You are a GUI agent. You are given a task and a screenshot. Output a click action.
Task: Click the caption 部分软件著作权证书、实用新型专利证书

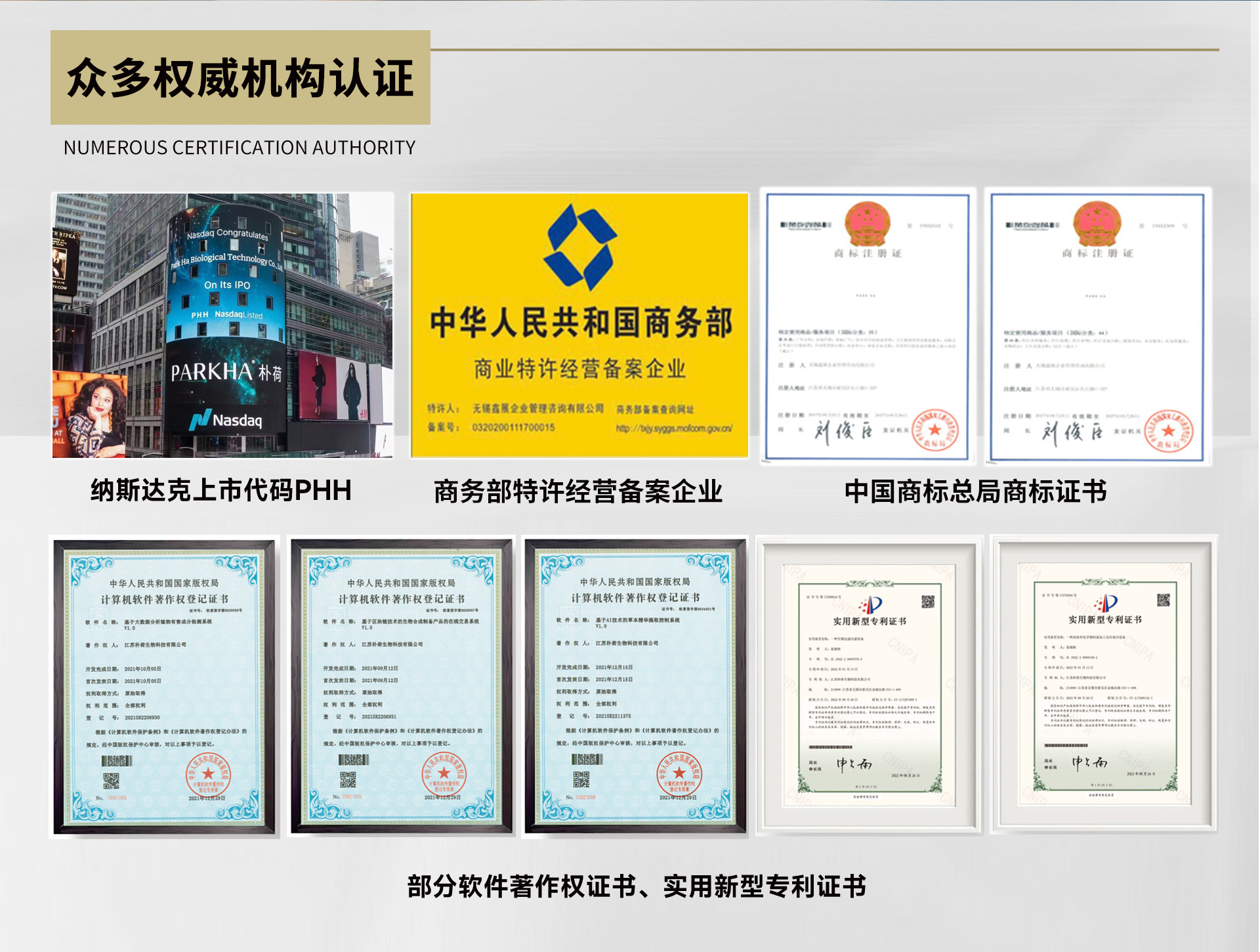[637, 886]
